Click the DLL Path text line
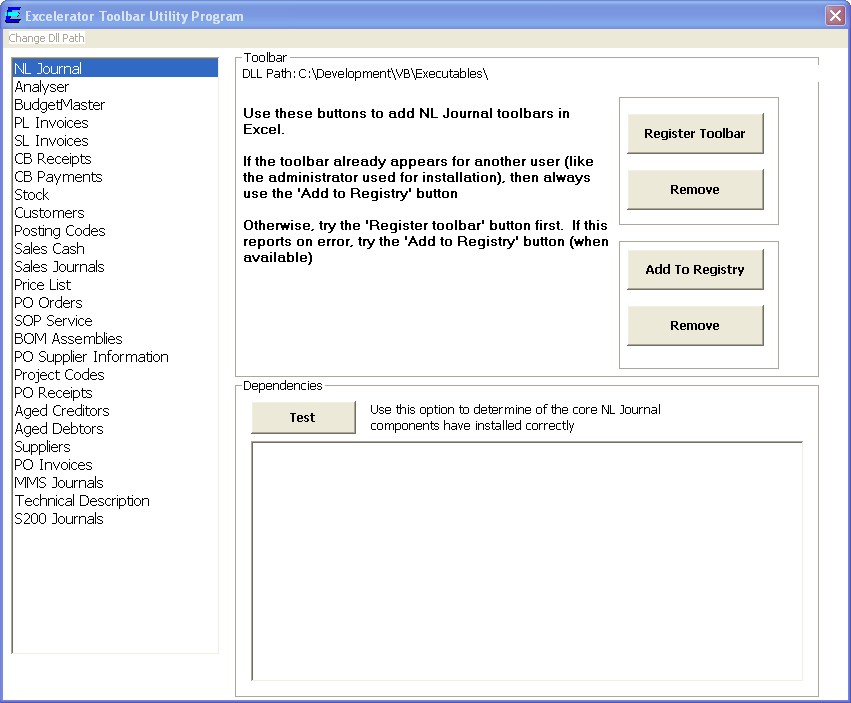851x703 pixels. coord(365,73)
